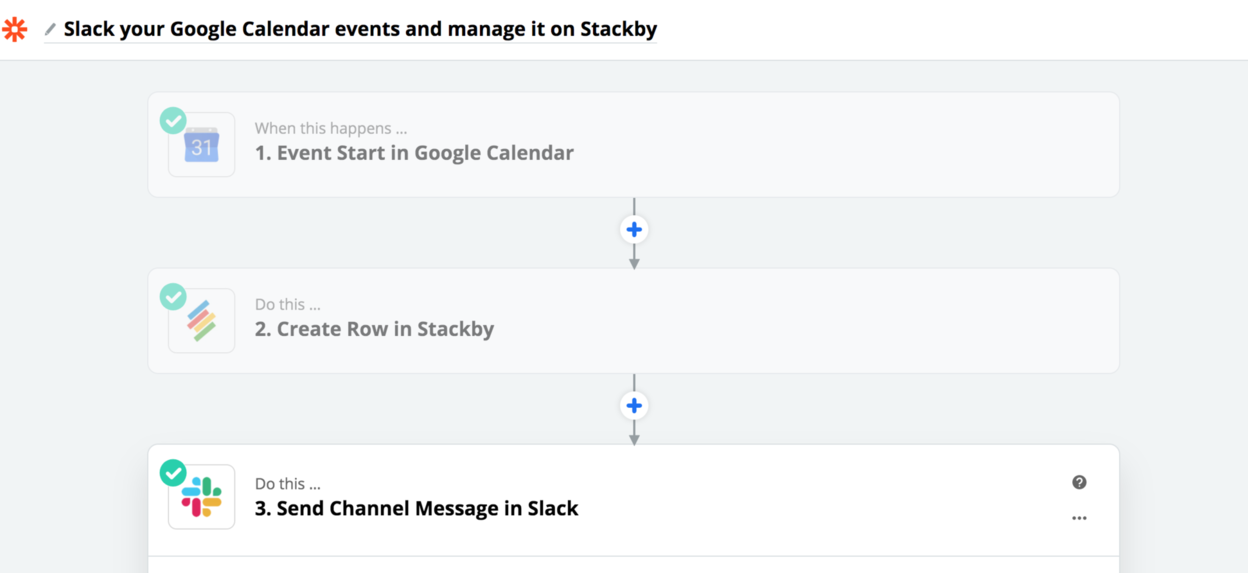Click the green checkmark on the Stackby step
Viewport: 1248px width, 573px height.
pyautogui.click(x=173, y=296)
